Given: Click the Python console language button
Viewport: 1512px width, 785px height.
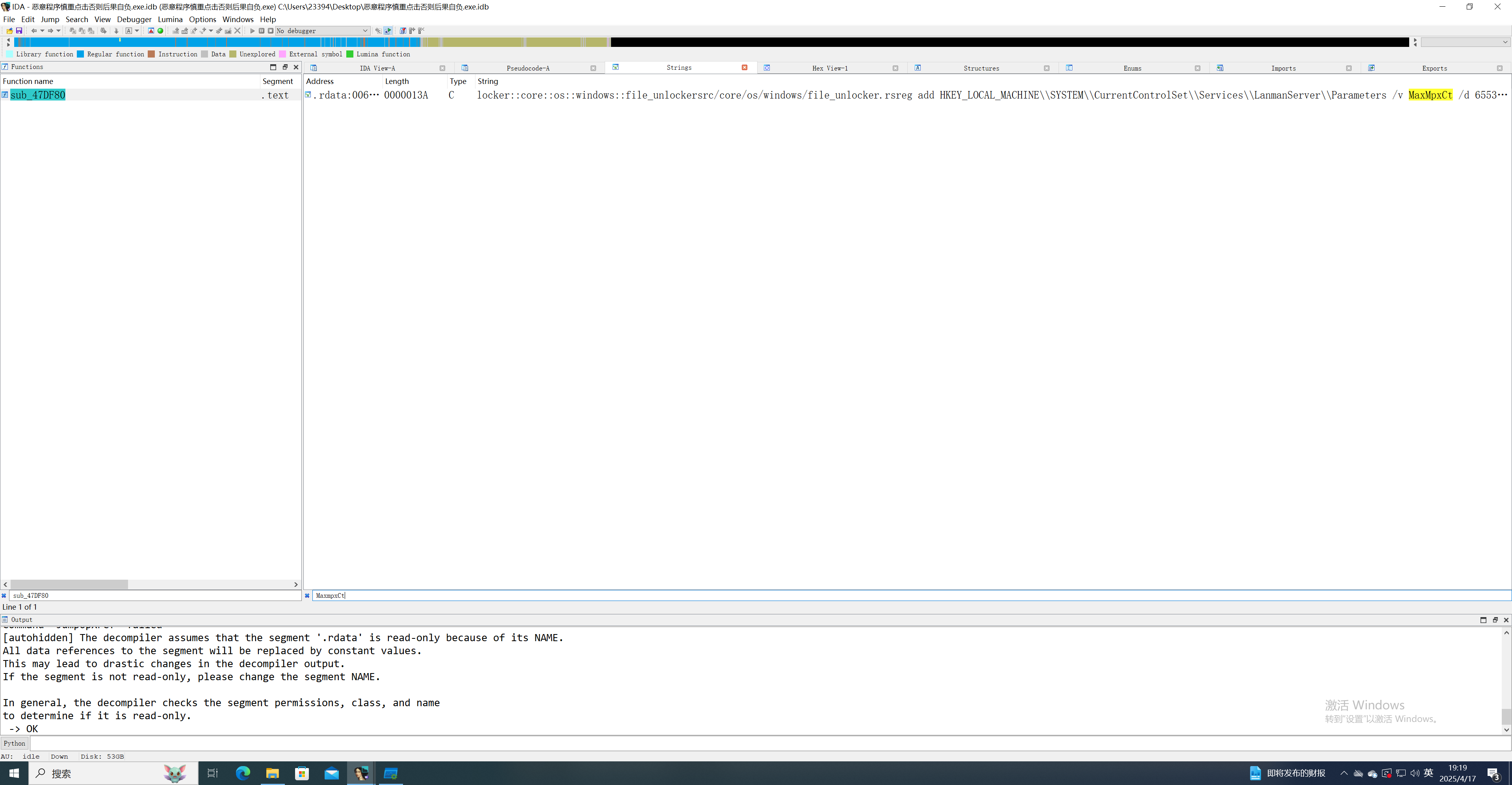Looking at the screenshot, I should (14, 743).
